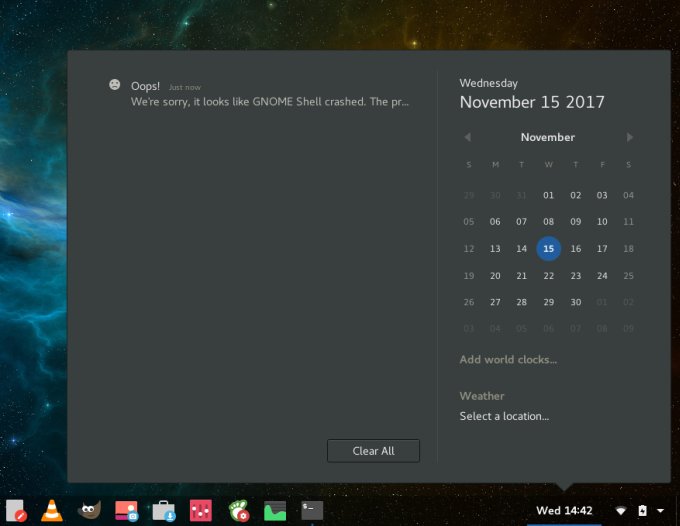Click the Wednesday label above the date

(x=489, y=83)
